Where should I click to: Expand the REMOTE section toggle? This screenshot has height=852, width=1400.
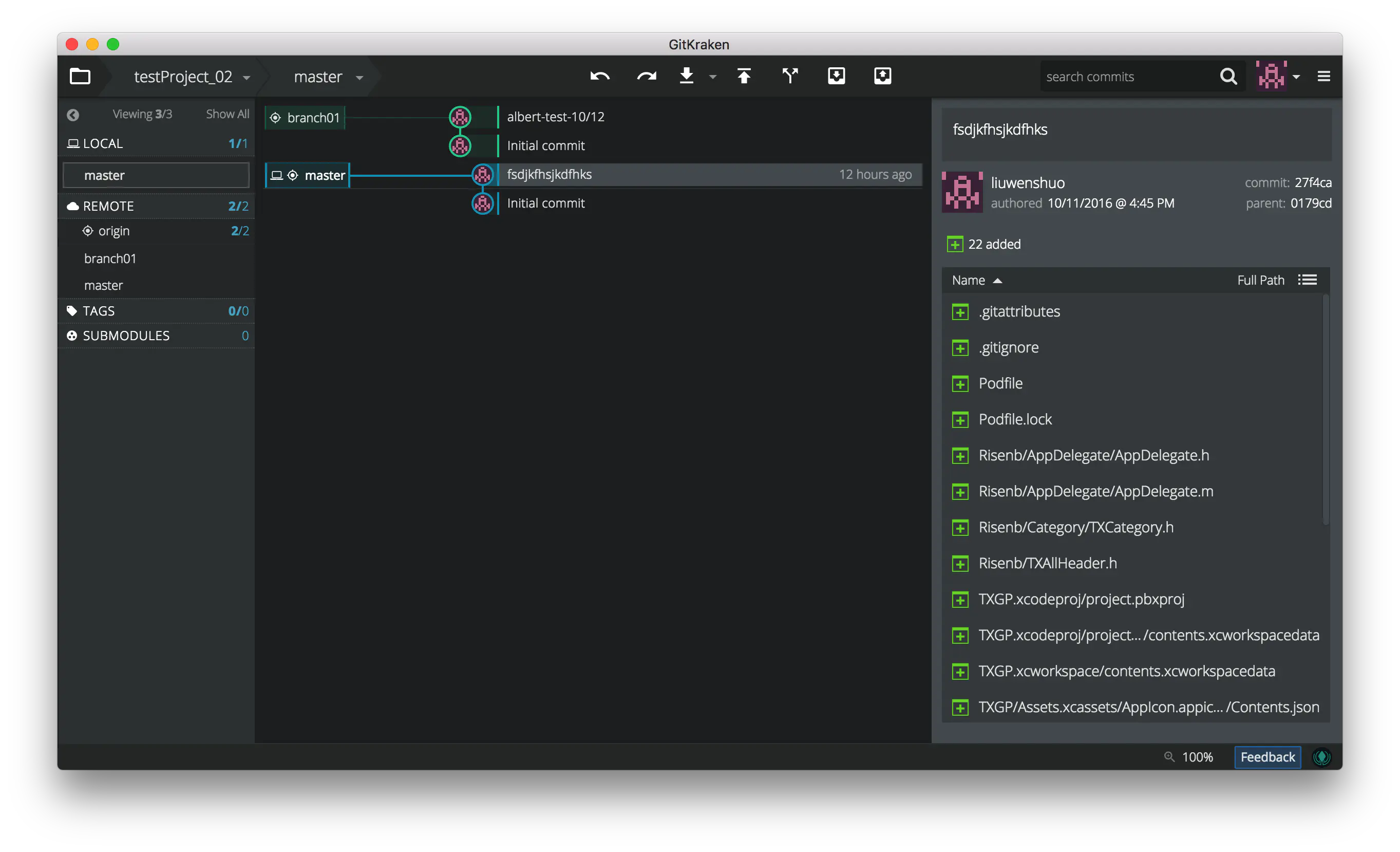pyautogui.click(x=107, y=206)
